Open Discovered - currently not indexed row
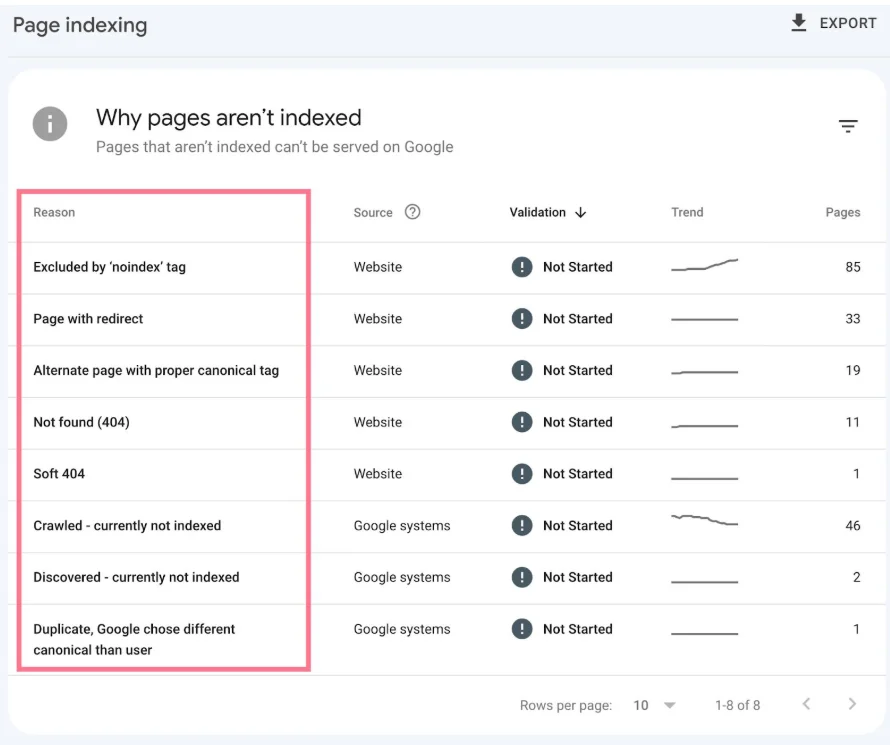The width and height of the screenshot is (890, 745). pos(447,578)
